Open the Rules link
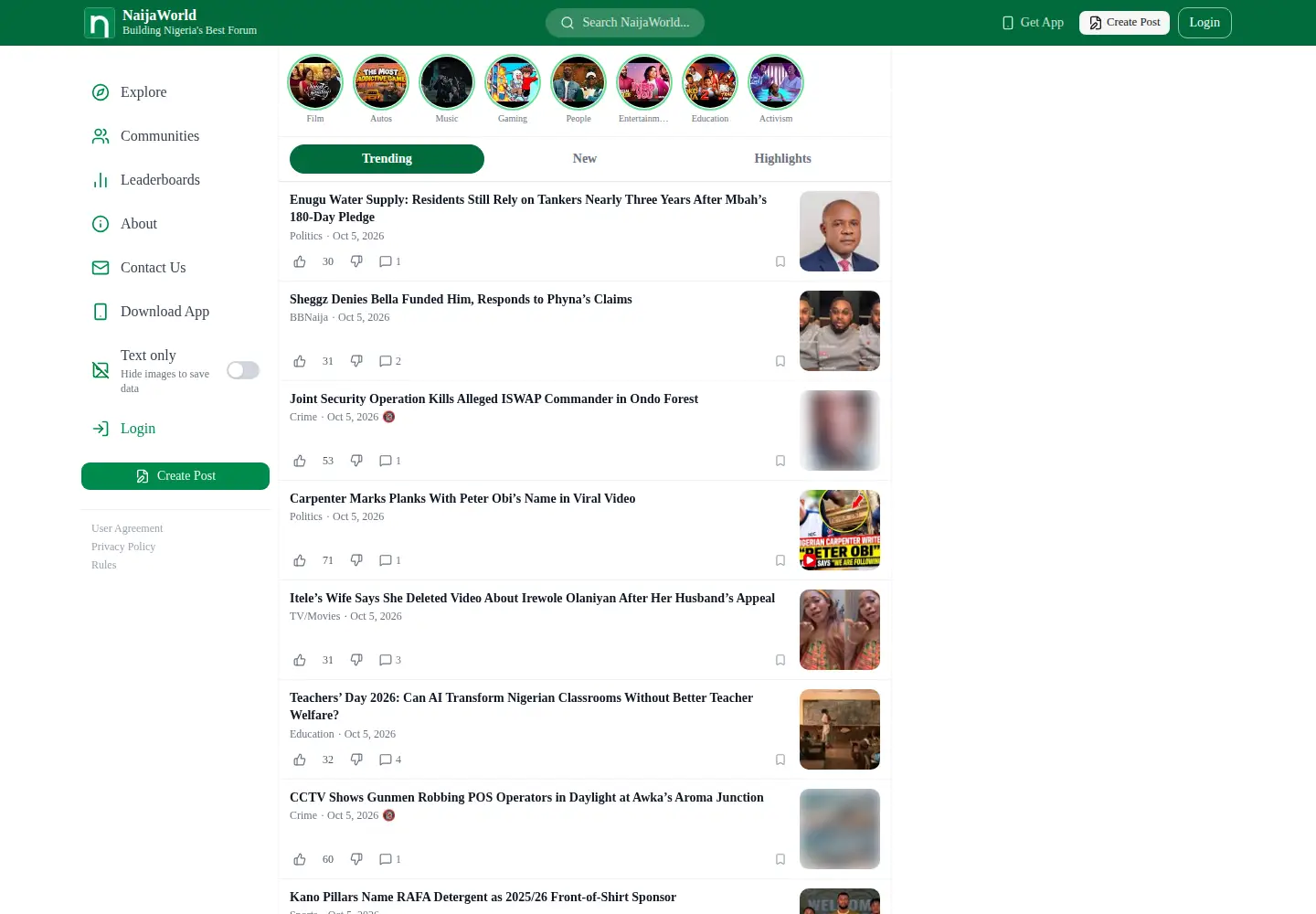This screenshot has height=914, width=1316. click(104, 565)
